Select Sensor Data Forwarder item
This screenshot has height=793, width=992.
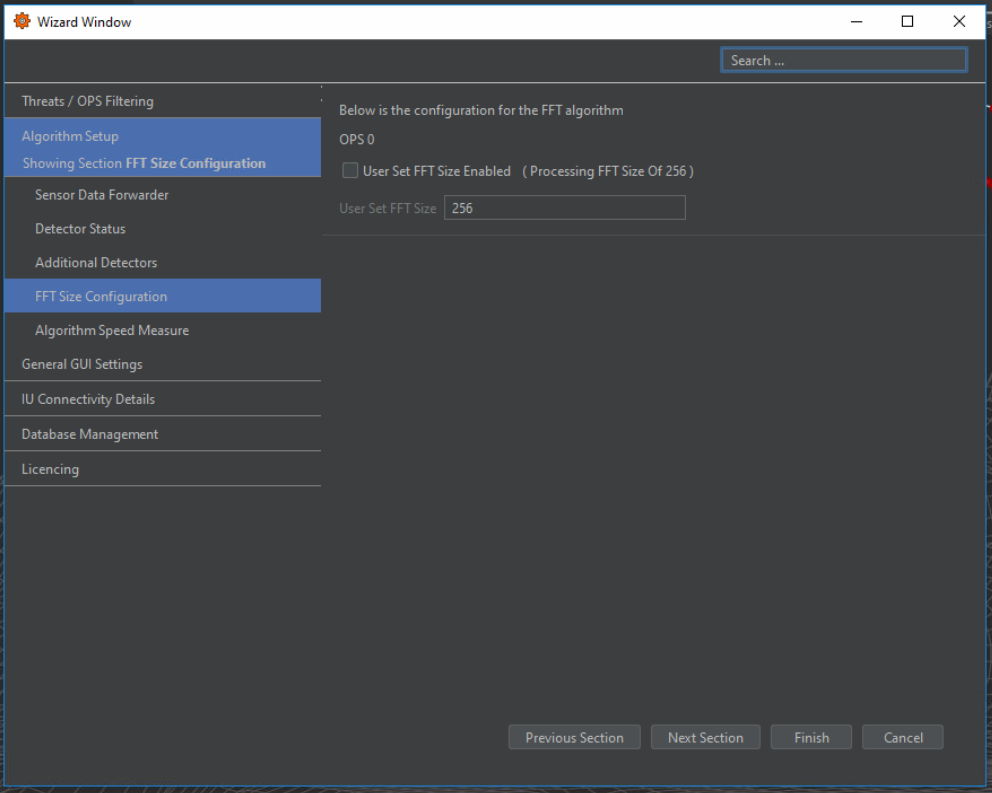pyautogui.click(x=102, y=195)
